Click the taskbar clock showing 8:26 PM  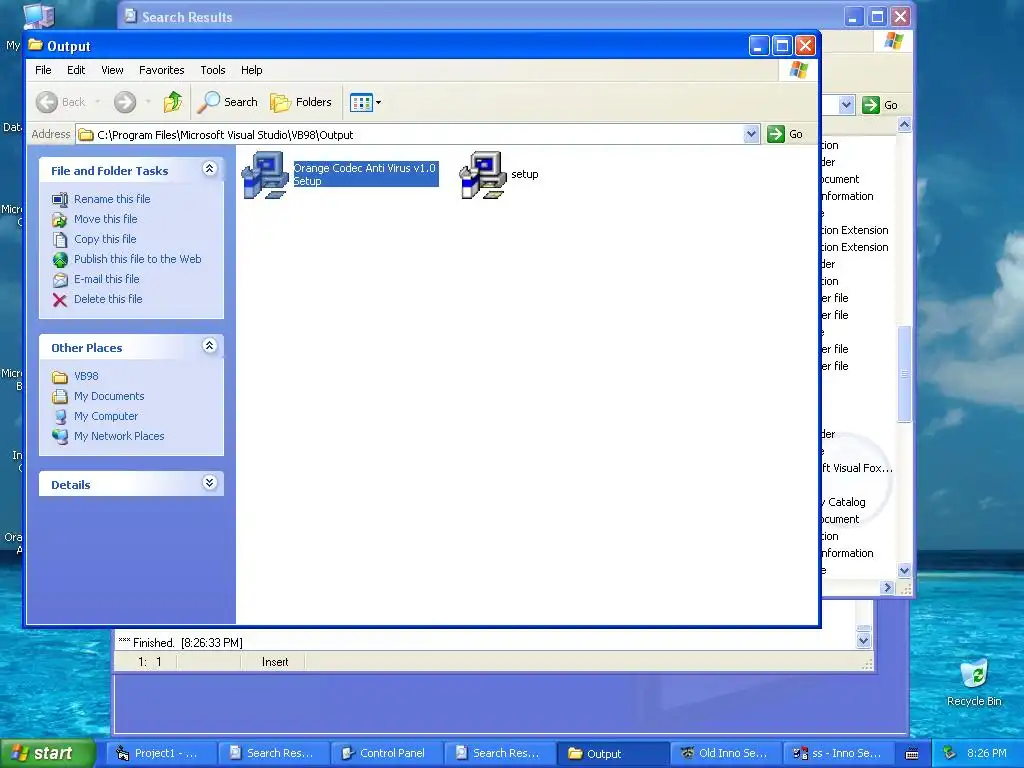coord(986,753)
